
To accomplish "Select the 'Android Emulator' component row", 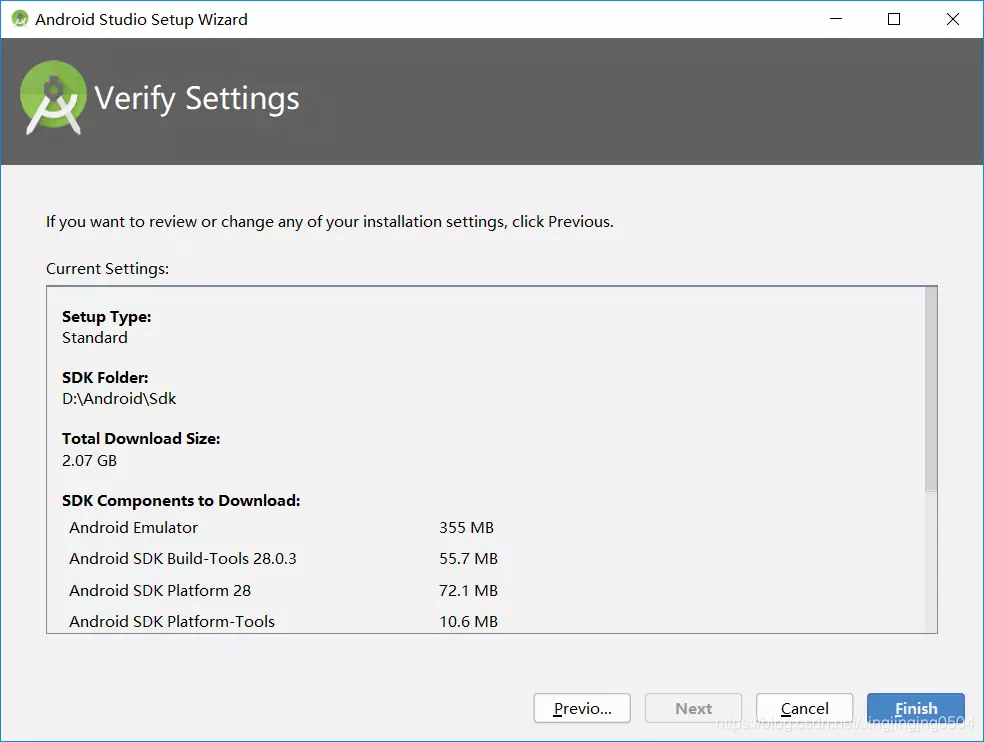I will (281, 527).
